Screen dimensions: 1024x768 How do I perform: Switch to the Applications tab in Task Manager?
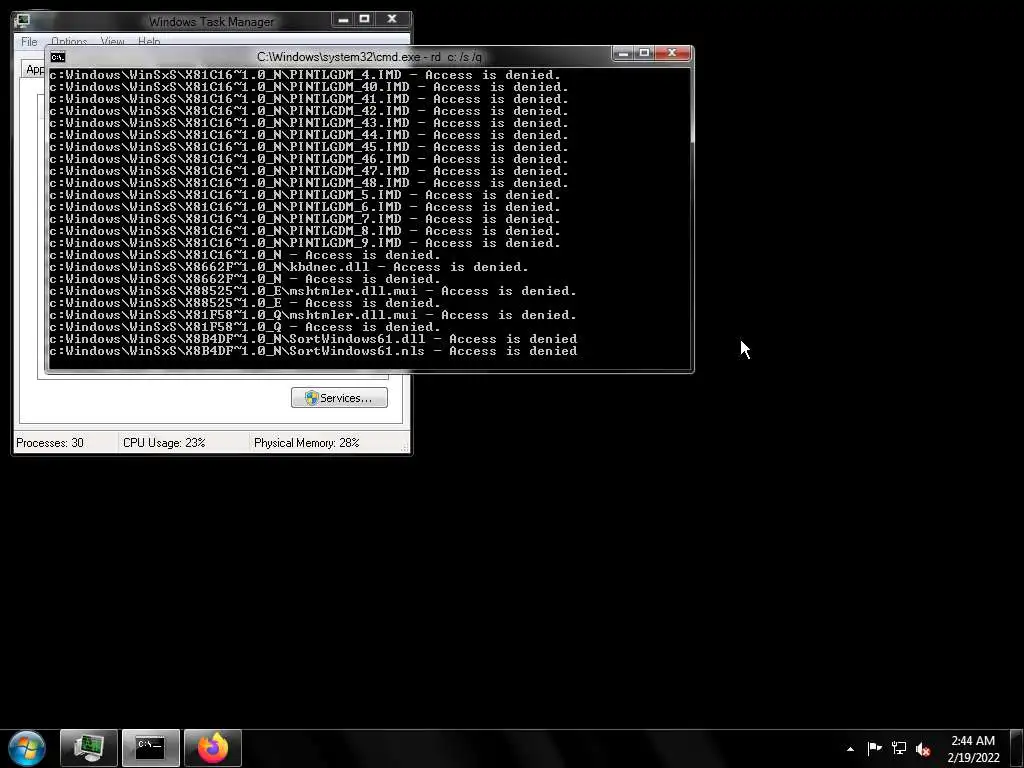point(34,69)
